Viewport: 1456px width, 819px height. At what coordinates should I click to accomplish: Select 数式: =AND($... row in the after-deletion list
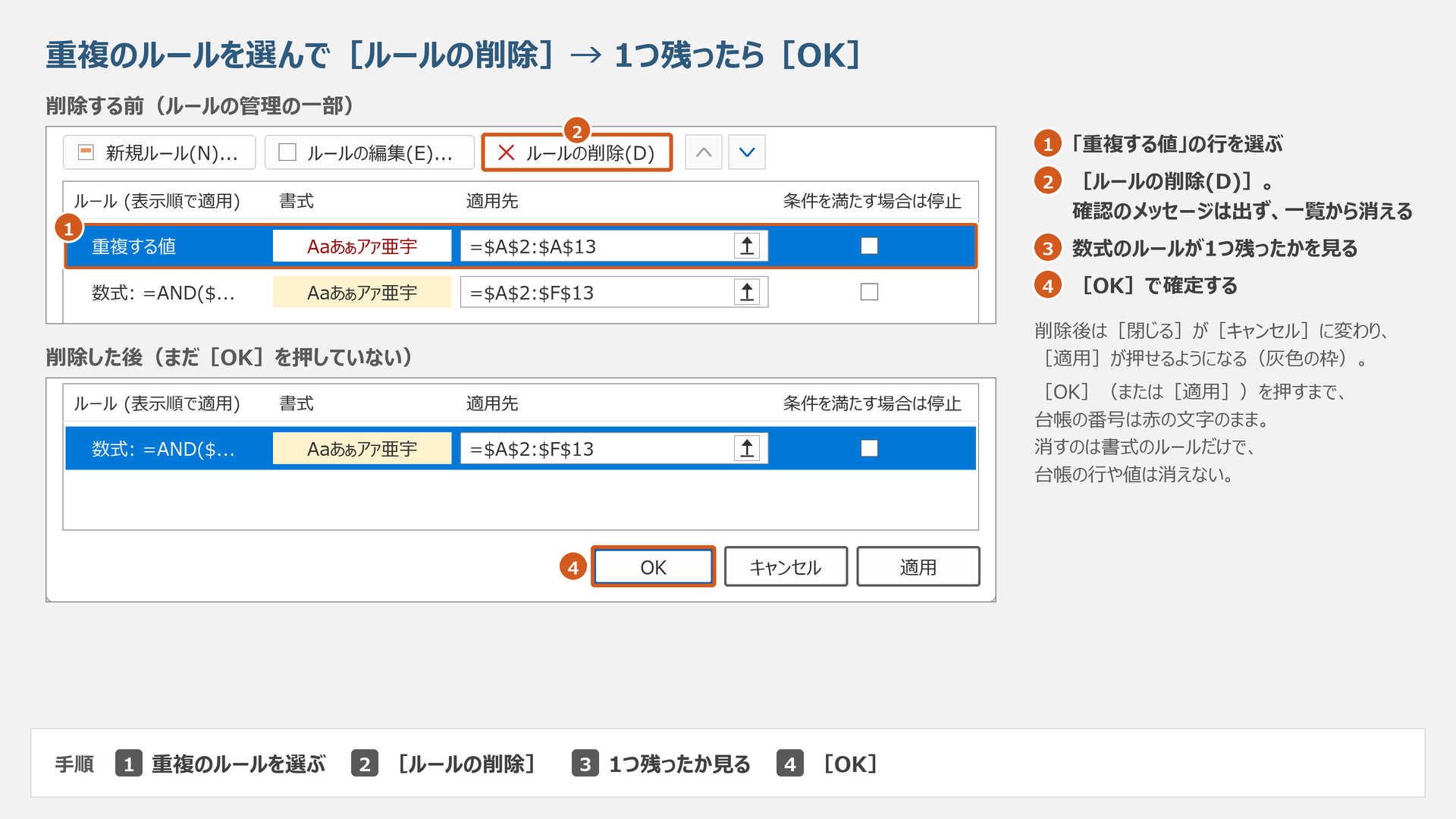click(x=521, y=448)
